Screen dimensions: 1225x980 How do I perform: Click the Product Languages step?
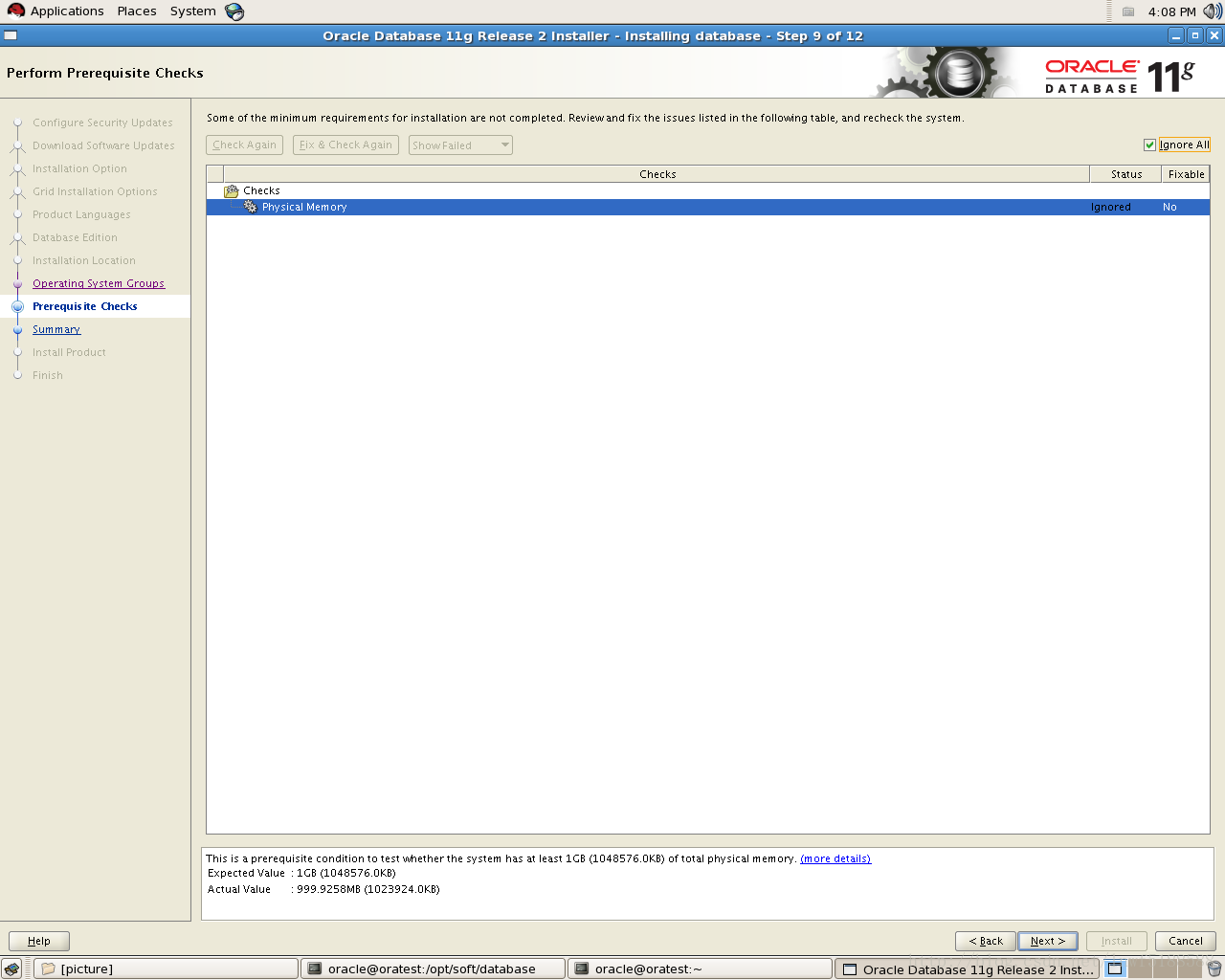click(x=81, y=214)
